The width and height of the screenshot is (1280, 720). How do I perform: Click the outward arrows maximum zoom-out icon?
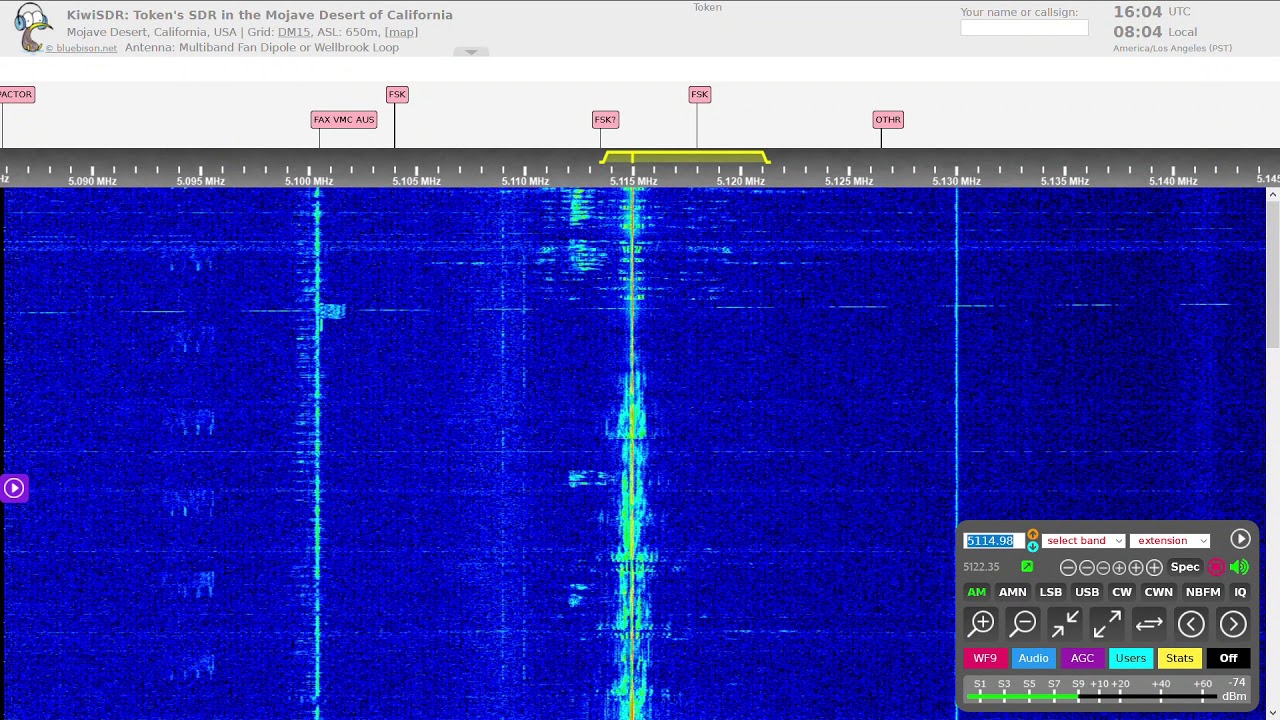point(1107,624)
